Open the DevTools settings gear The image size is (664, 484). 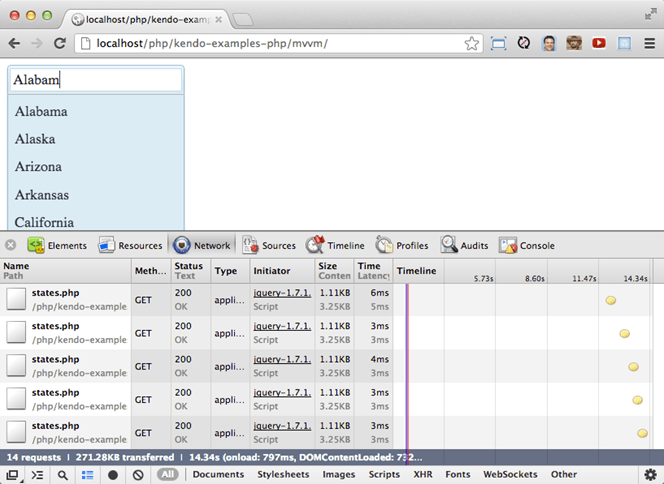click(x=650, y=475)
